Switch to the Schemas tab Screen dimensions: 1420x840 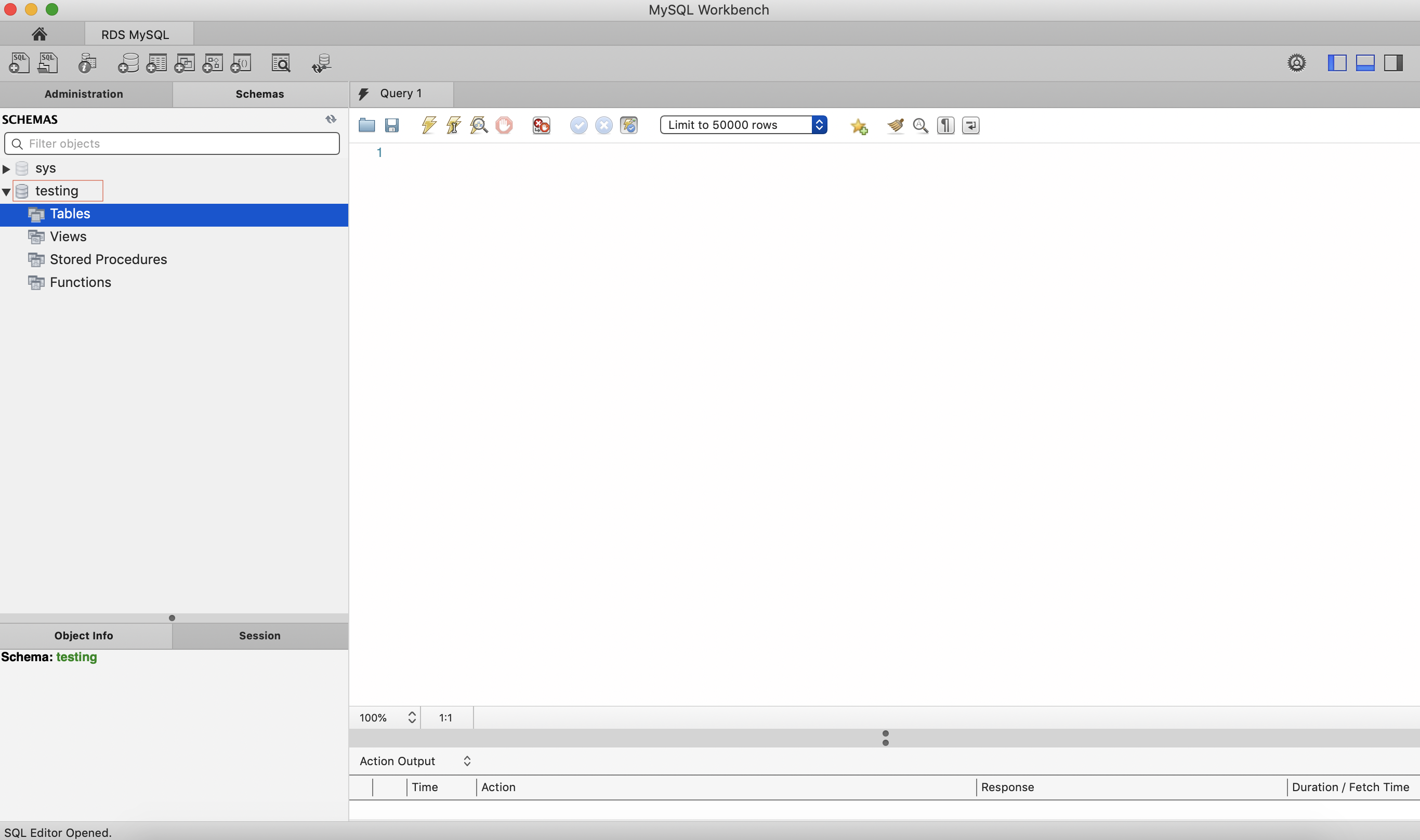point(260,94)
